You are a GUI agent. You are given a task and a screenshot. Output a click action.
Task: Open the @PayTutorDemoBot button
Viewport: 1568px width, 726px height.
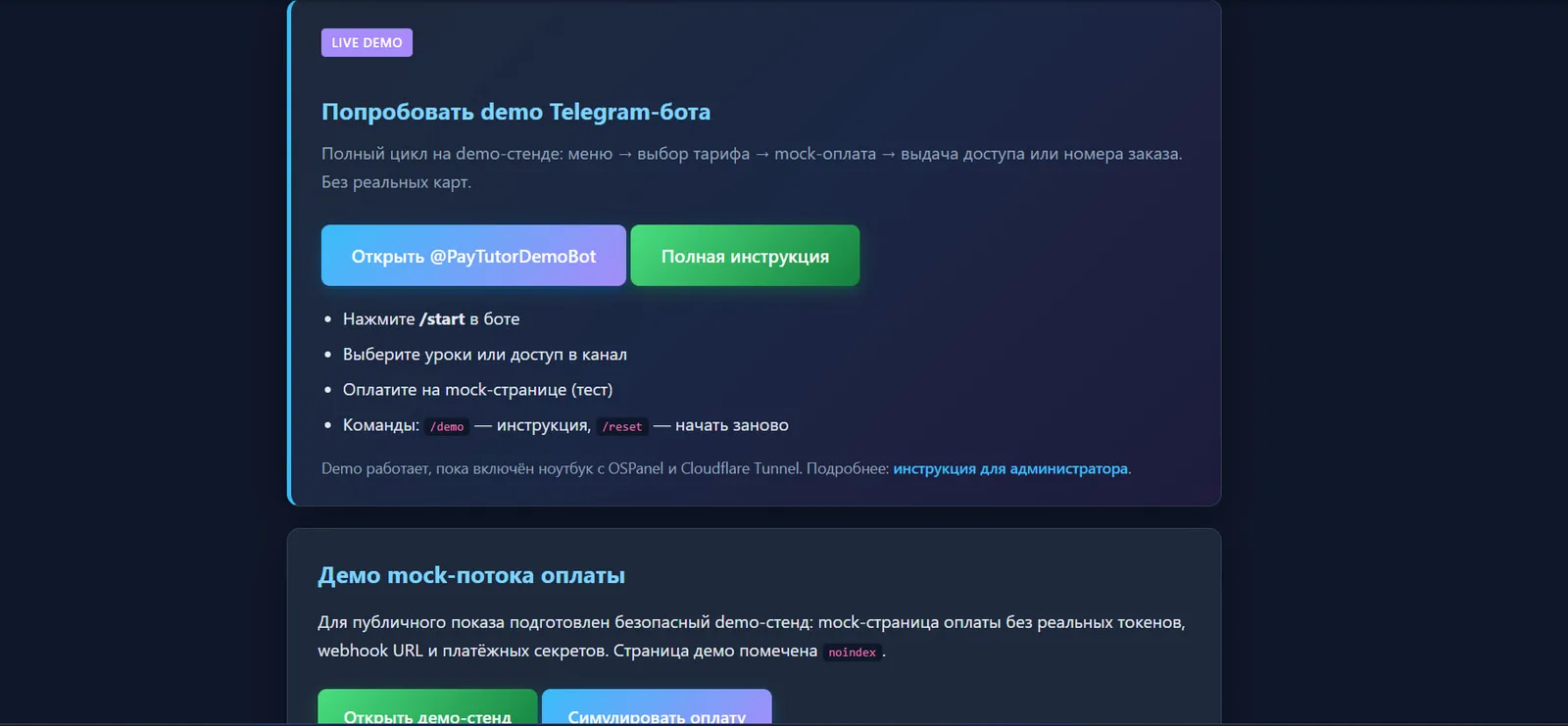(473, 256)
